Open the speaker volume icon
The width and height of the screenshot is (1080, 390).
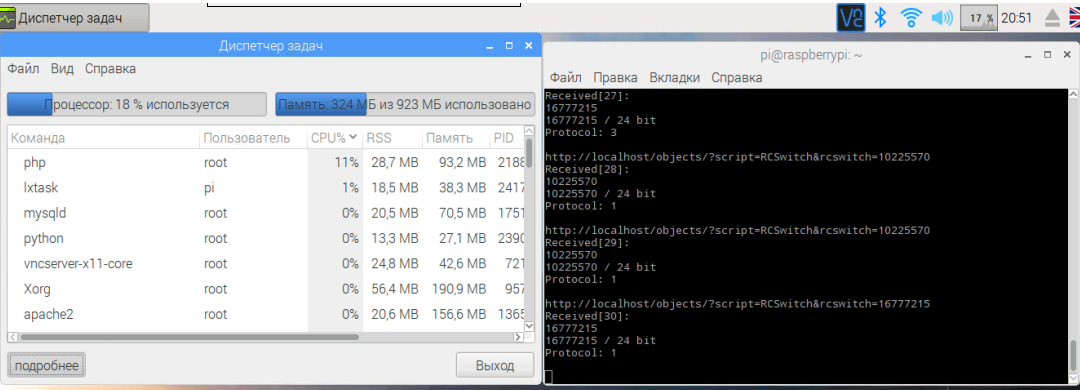[942, 17]
